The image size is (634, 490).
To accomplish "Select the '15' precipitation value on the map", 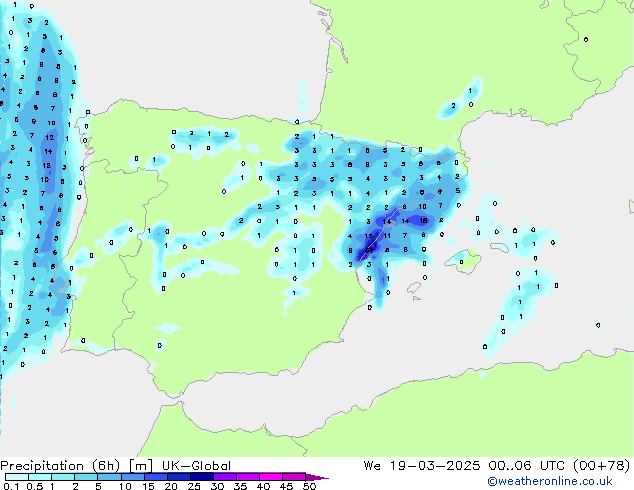I will tap(368, 236).
